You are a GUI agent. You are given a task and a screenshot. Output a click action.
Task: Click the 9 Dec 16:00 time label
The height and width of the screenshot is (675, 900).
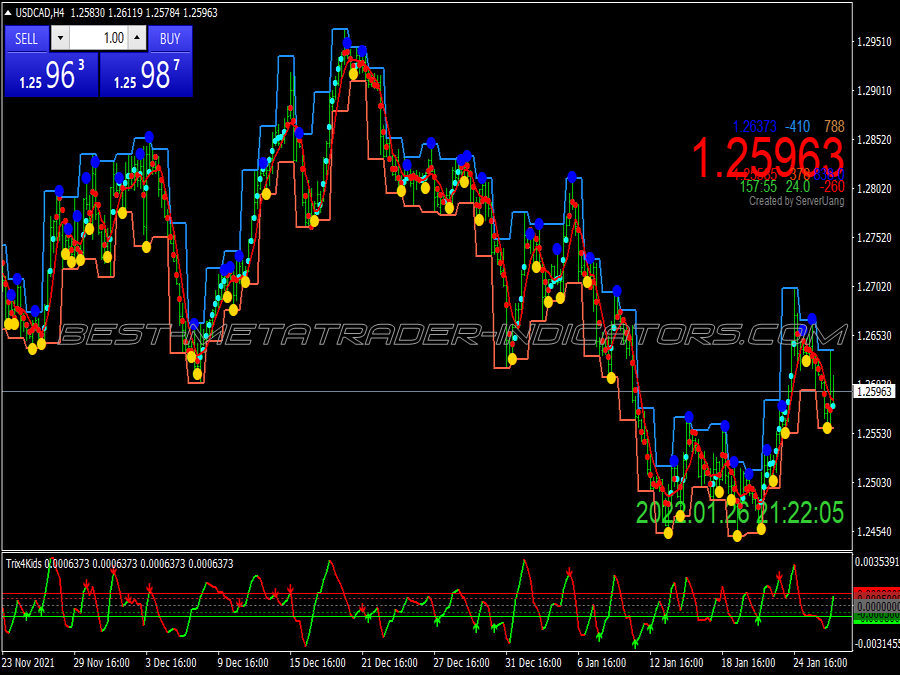point(243,662)
